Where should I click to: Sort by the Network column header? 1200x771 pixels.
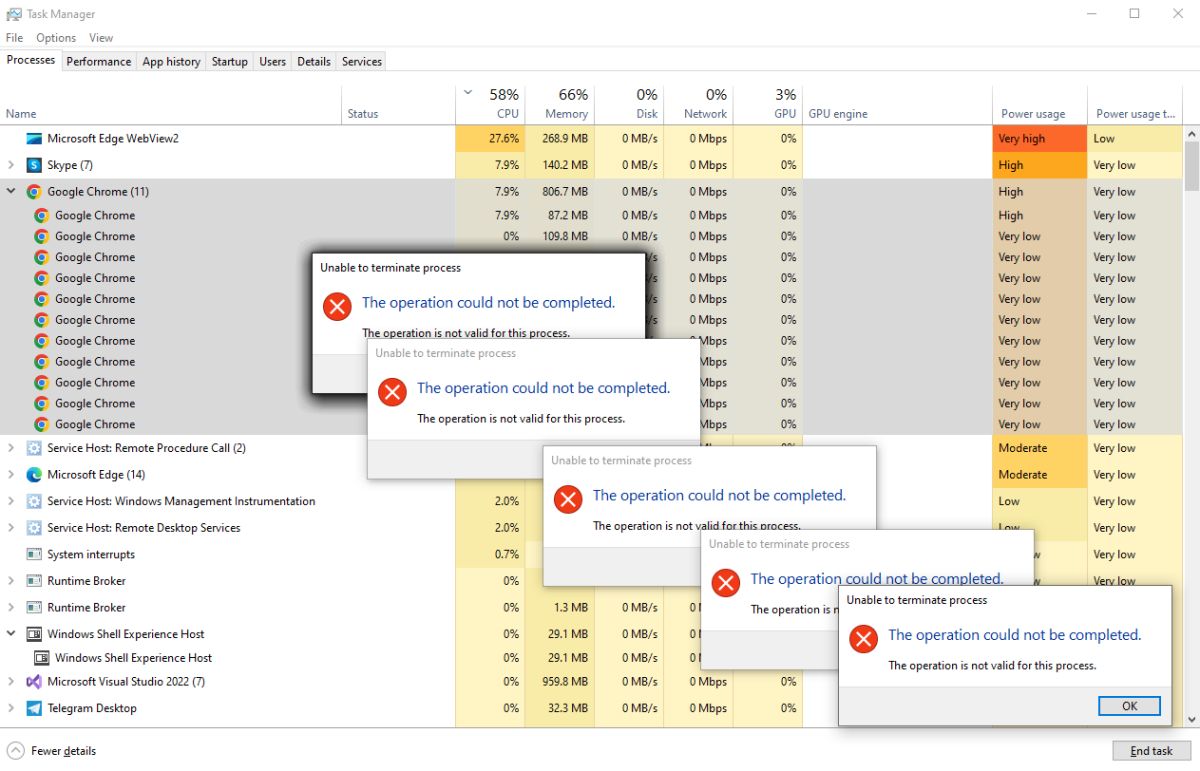pos(698,103)
